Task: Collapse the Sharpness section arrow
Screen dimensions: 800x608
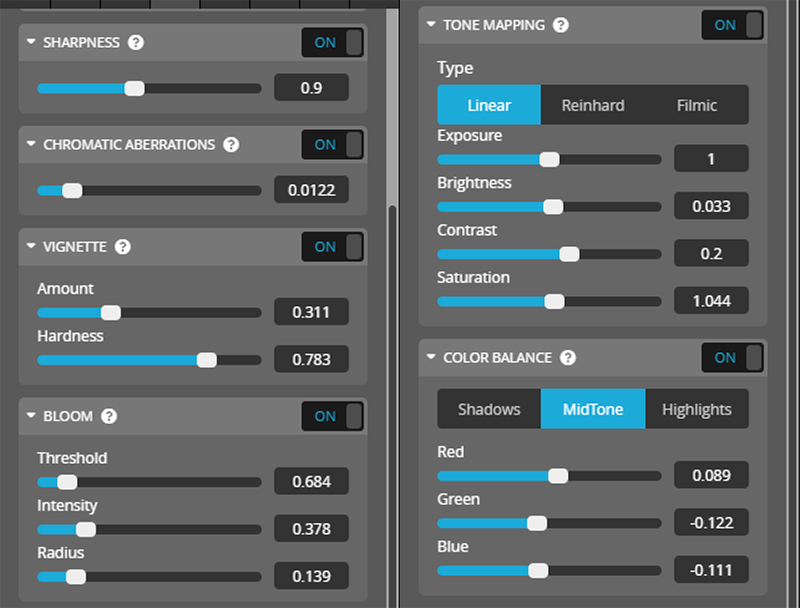Action: tap(31, 43)
